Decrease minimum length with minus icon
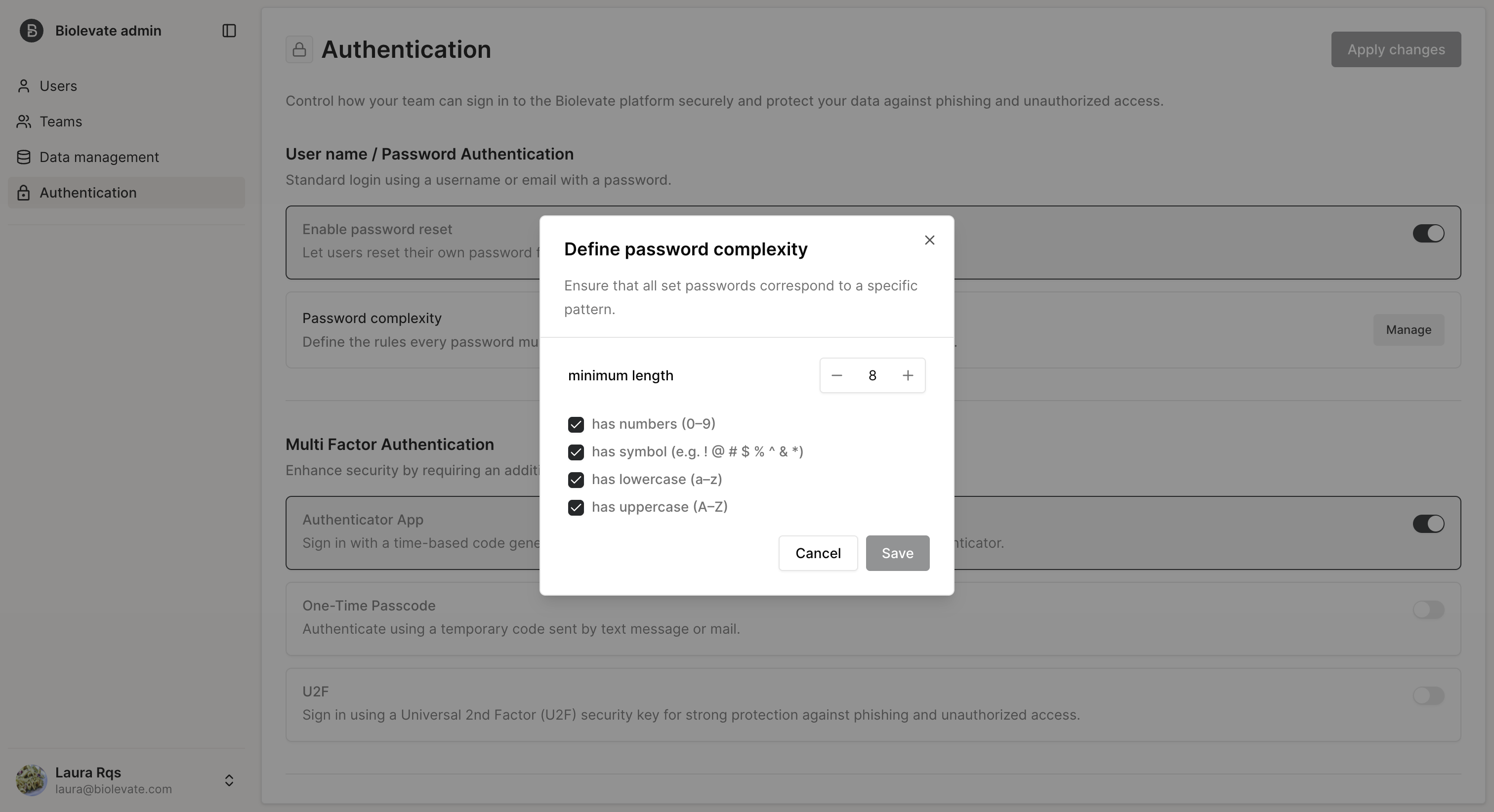Image resolution: width=1494 pixels, height=812 pixels. (x=836, y=375)
